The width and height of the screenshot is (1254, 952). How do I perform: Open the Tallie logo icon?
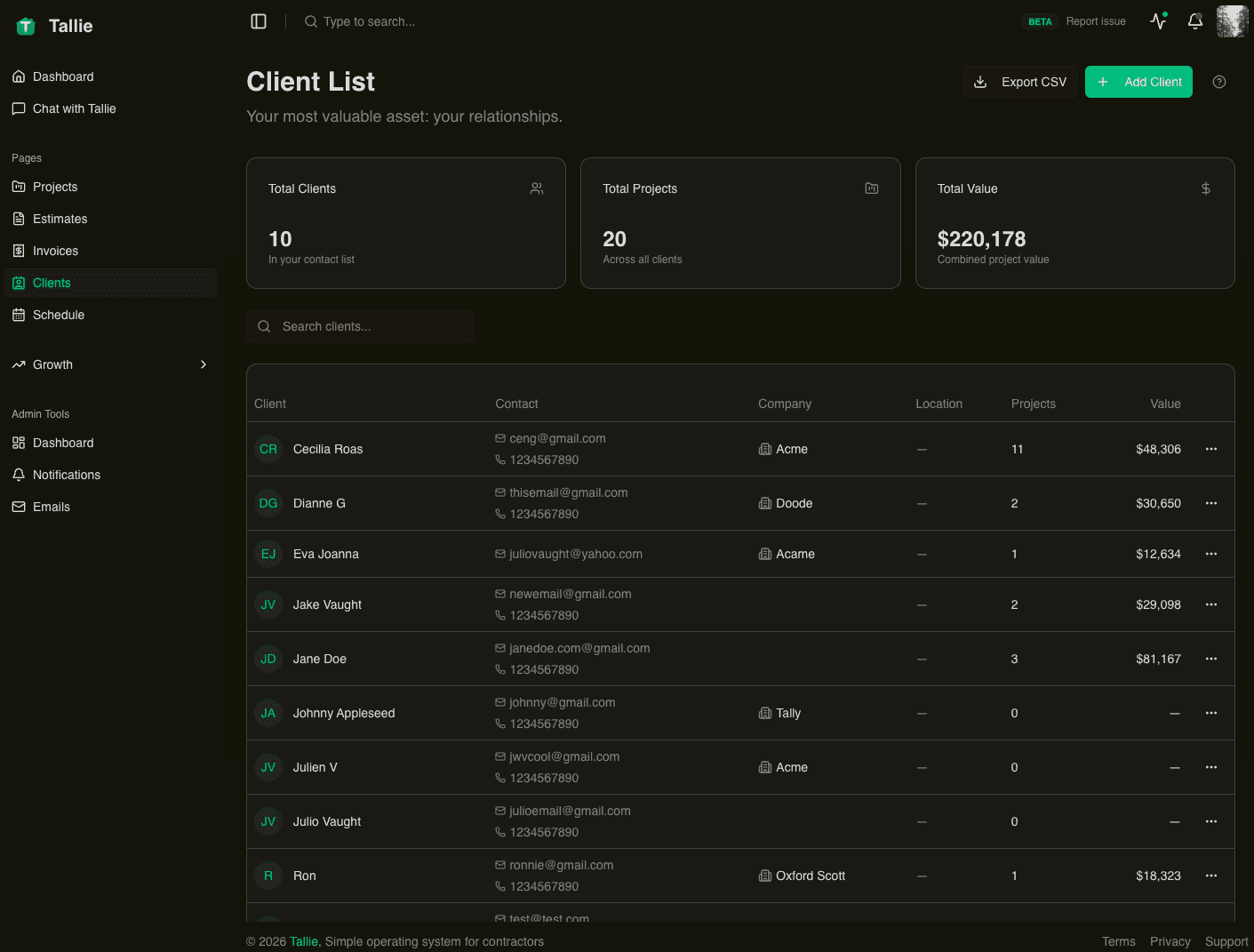(x=25, y=26)
